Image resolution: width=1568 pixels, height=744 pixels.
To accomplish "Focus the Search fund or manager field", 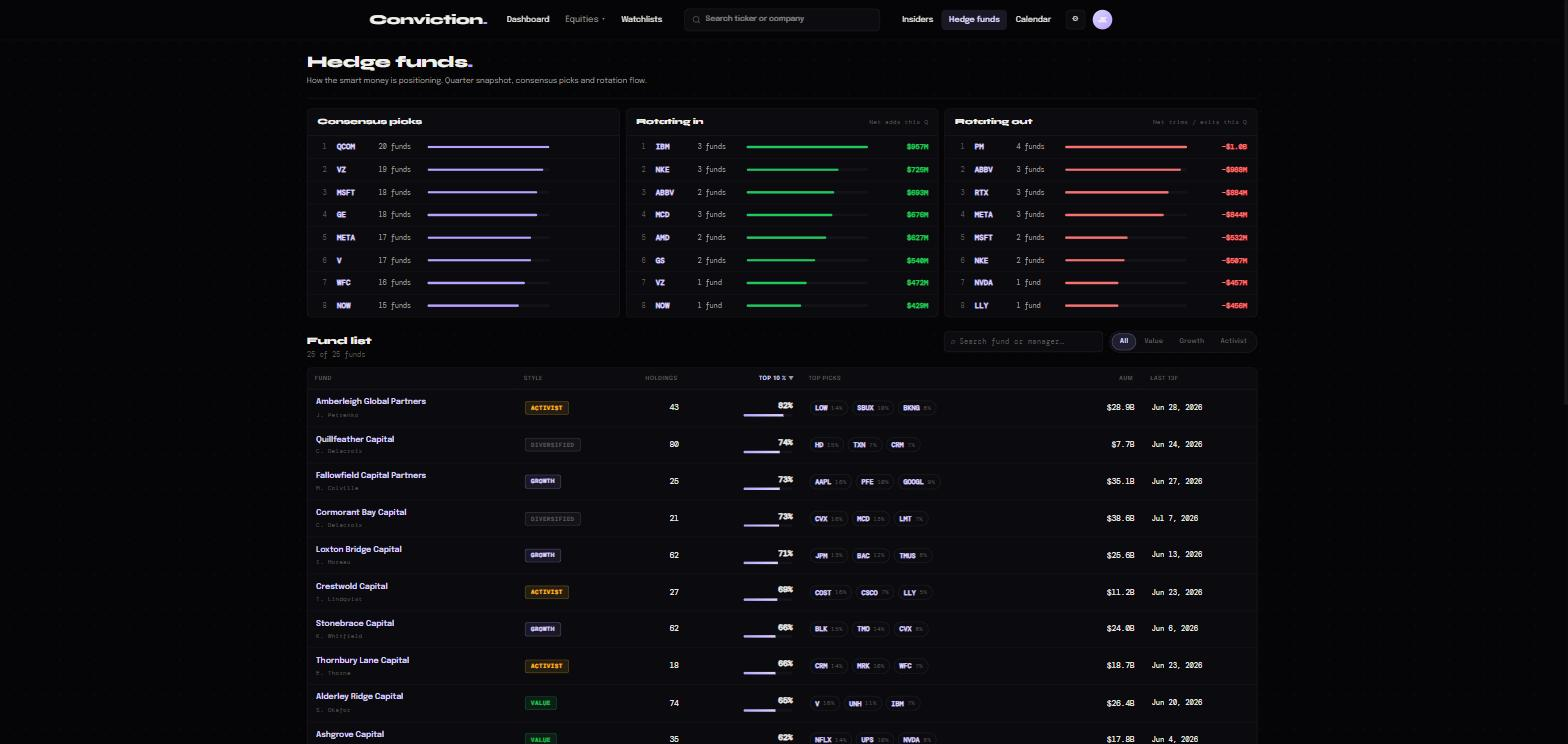I will click(1023, 341).
